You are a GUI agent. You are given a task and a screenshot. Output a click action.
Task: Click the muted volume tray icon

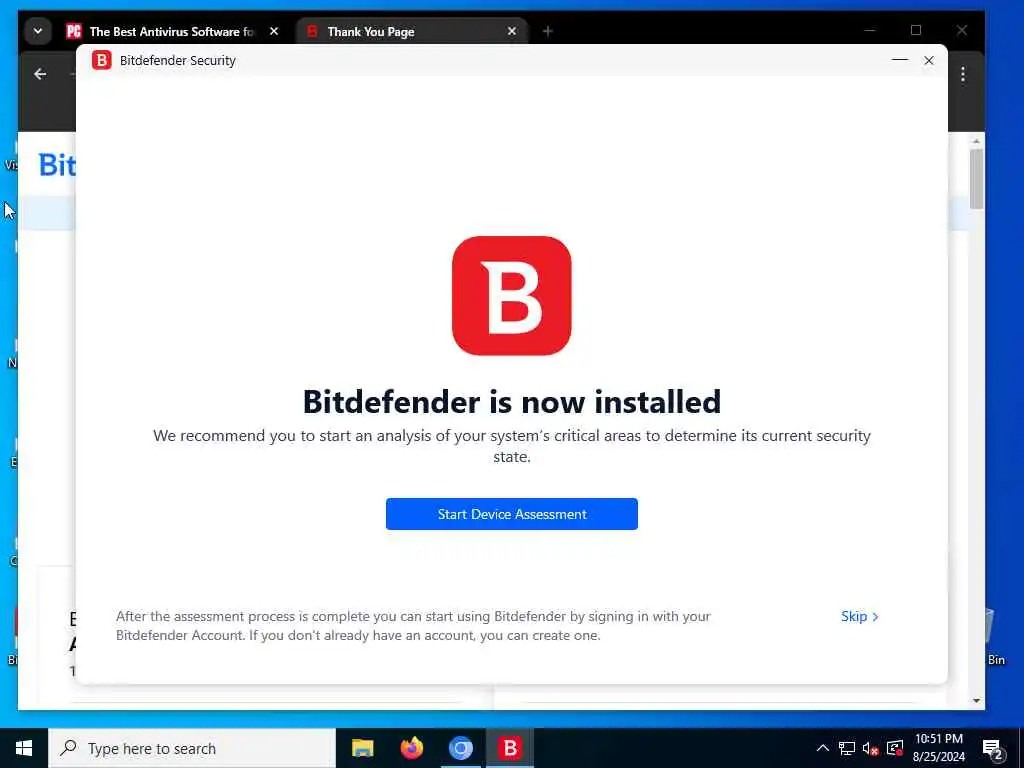871,748
